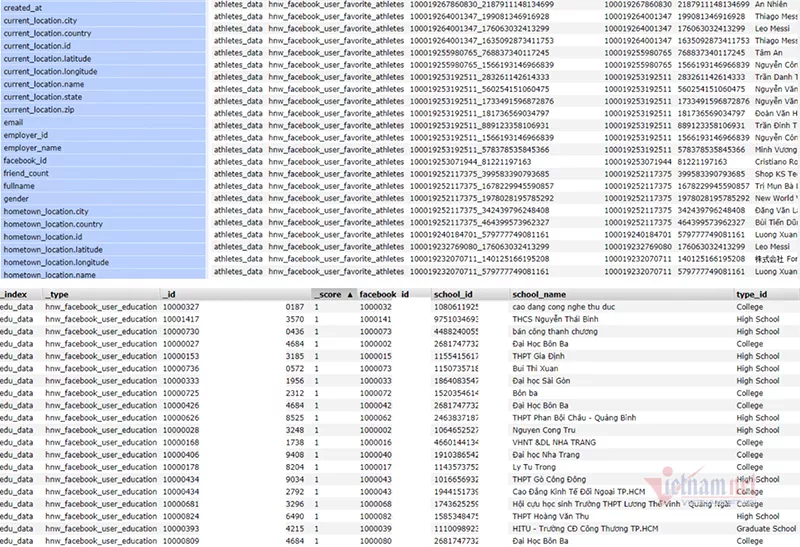Click hometown_location.country field

(47, 224)
